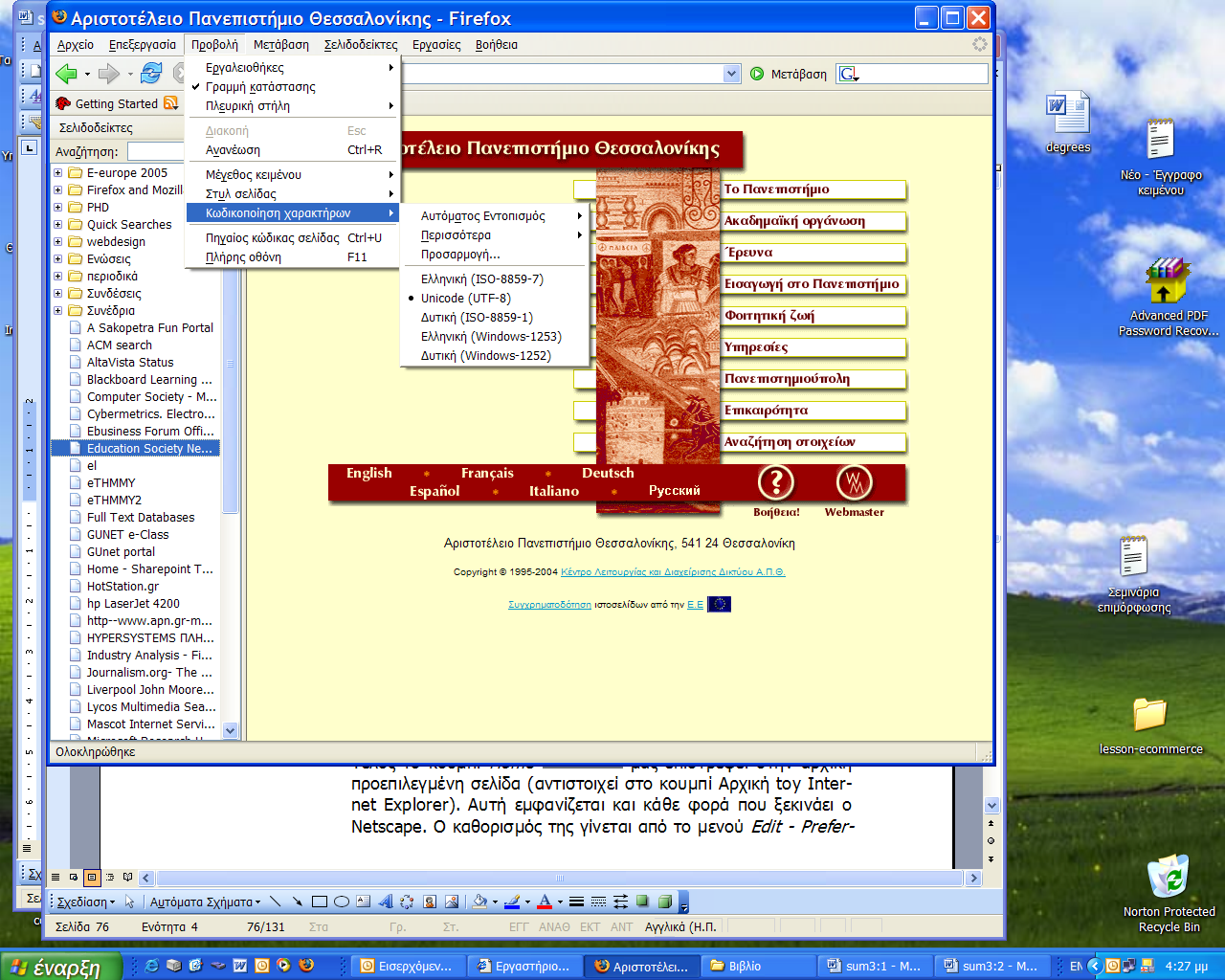Click the Line Color brush icon
Image resolution: width=1225 pixels, height=980 pixels.
tap(512, 902)
